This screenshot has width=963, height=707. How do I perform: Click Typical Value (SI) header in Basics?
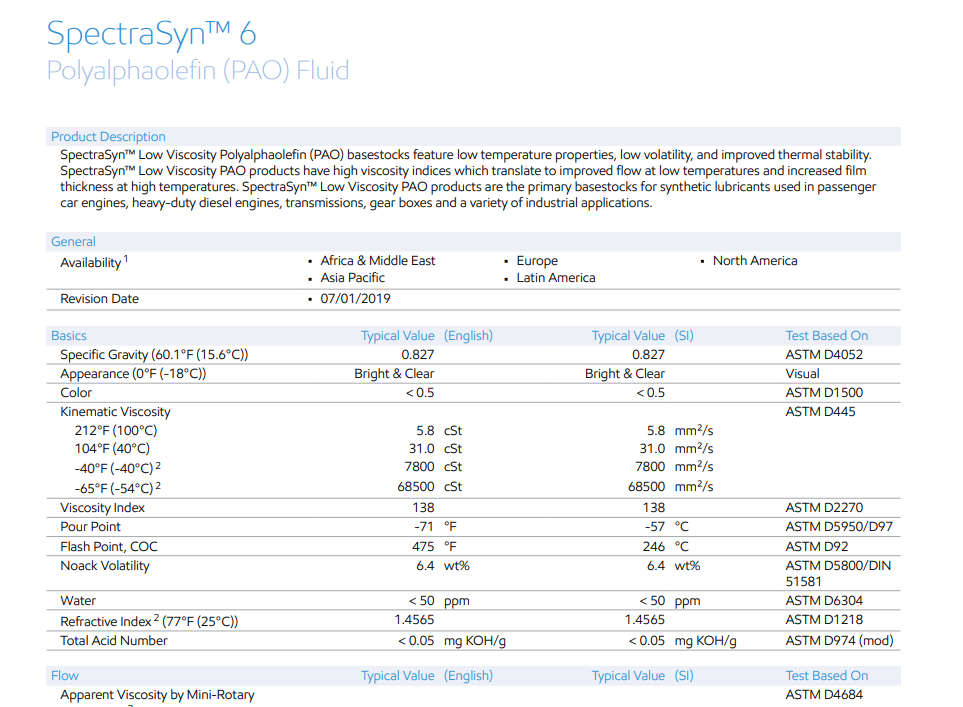[642, 335]
